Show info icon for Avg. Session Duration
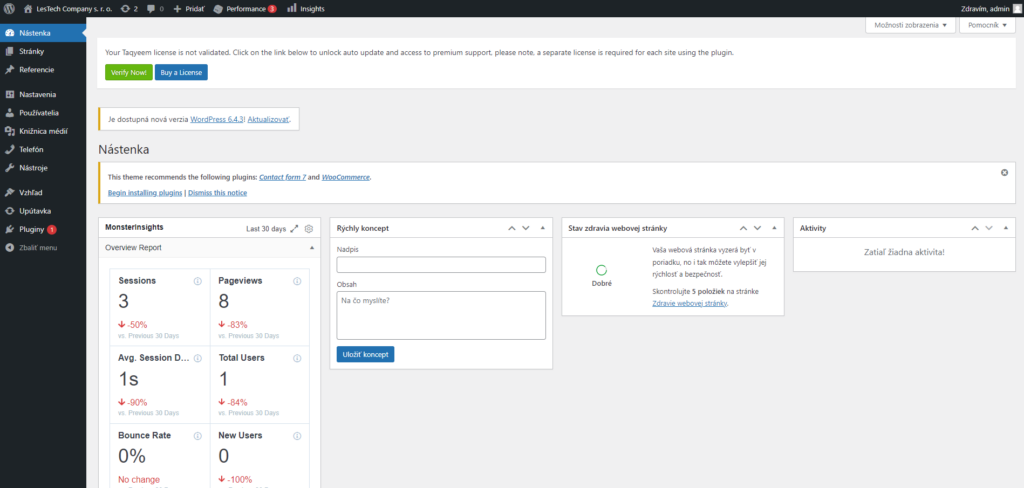Screen dimensions: 1024x488 click(x=198, y=358)
